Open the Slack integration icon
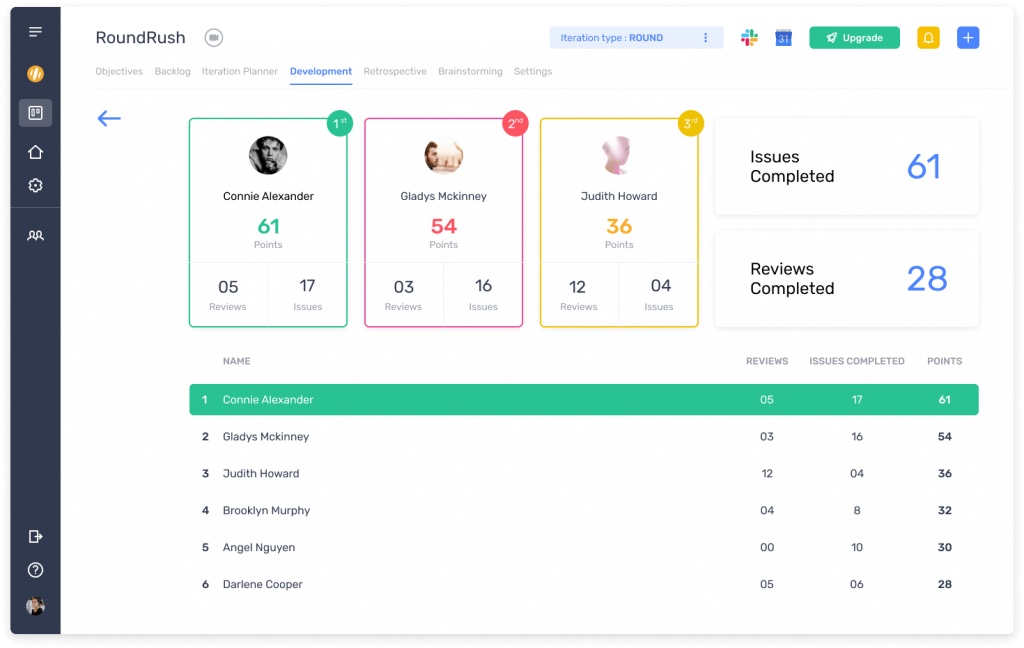1024x648 pixels. 748,37
